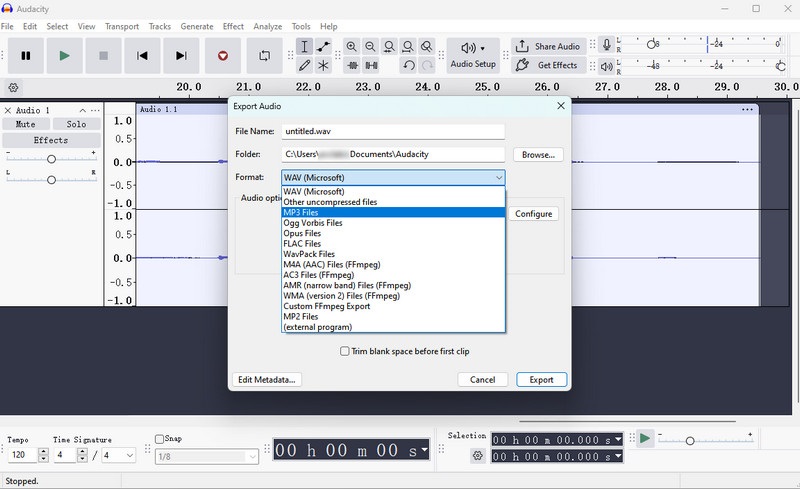Collapse the Format combo box arrow

(x=498, y=178)
